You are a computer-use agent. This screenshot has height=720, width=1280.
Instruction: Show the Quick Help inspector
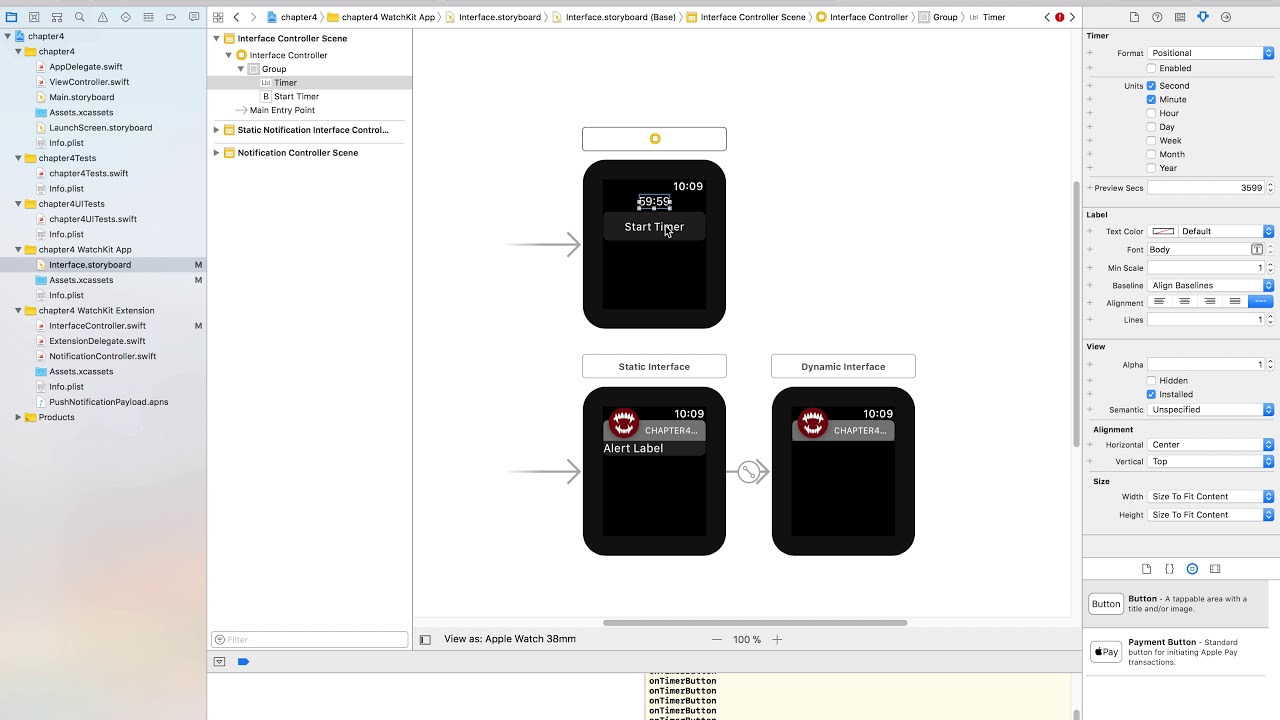pos(1157,17)
